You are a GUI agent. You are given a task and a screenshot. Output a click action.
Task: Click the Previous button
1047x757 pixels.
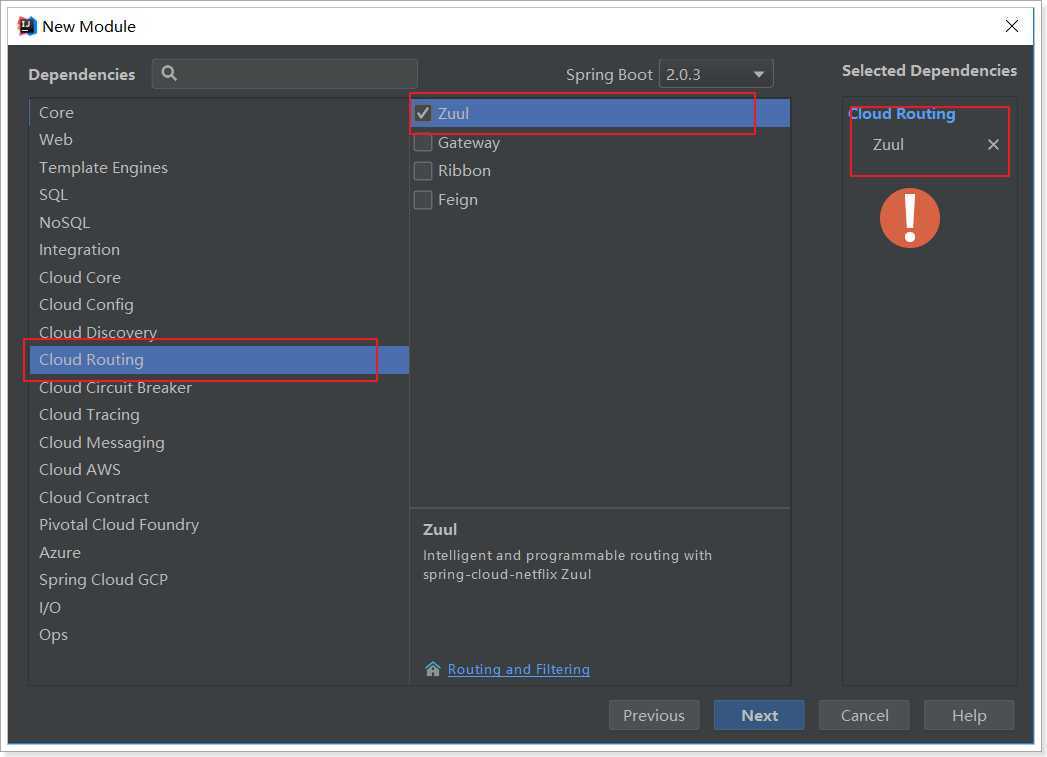tap(654, 715)
